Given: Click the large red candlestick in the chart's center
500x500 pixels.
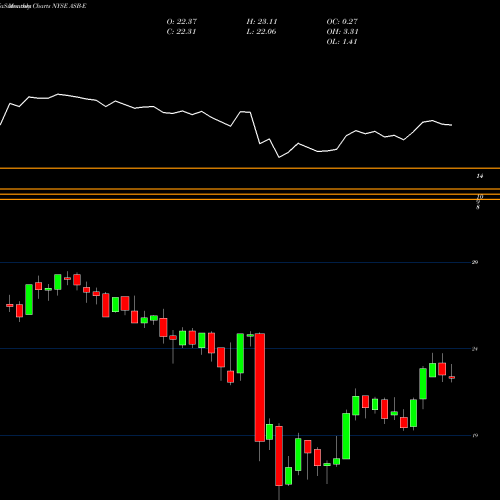Looking at the screenshot, I should [260, 387].
